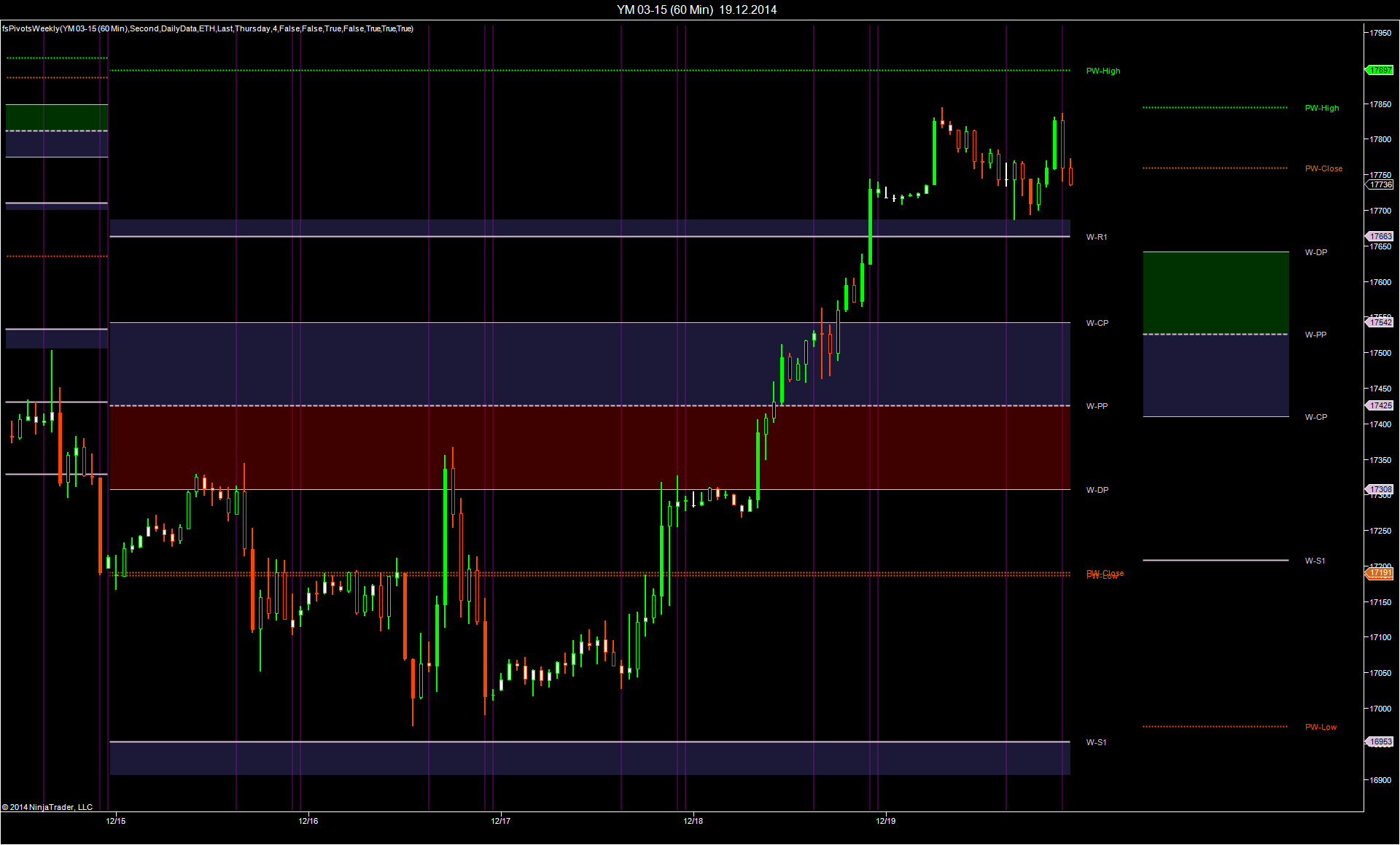Click the 16953 price marker on the price axis
1400x845 pixels.
pos(1380,741)
